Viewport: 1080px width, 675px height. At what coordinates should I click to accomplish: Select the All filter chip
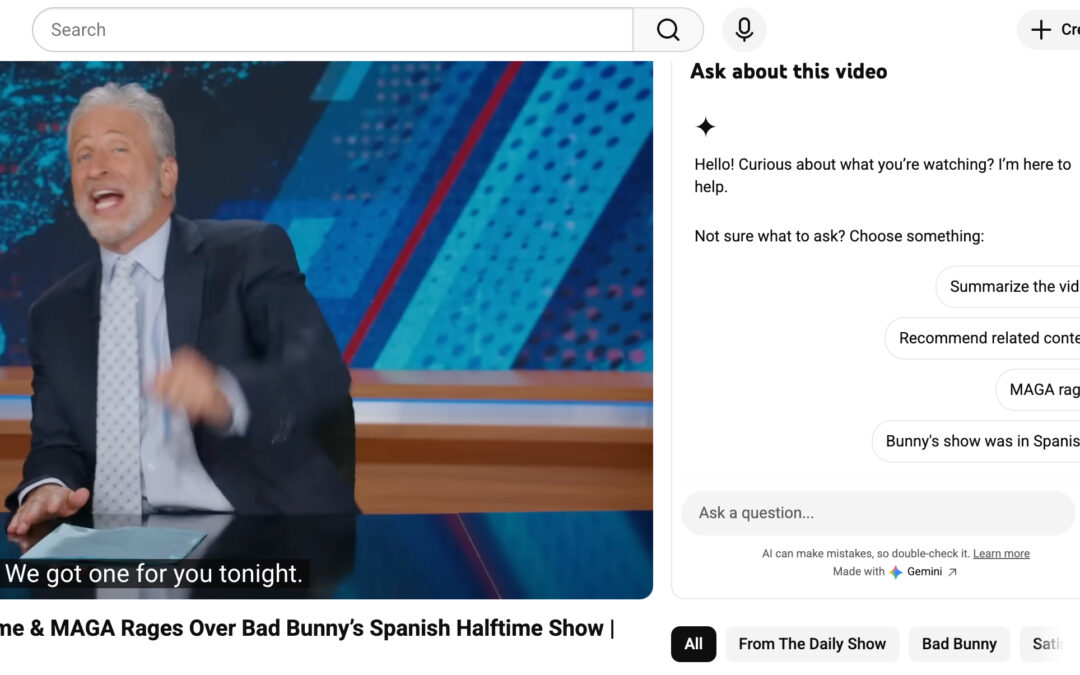click(x=694, y=644)
